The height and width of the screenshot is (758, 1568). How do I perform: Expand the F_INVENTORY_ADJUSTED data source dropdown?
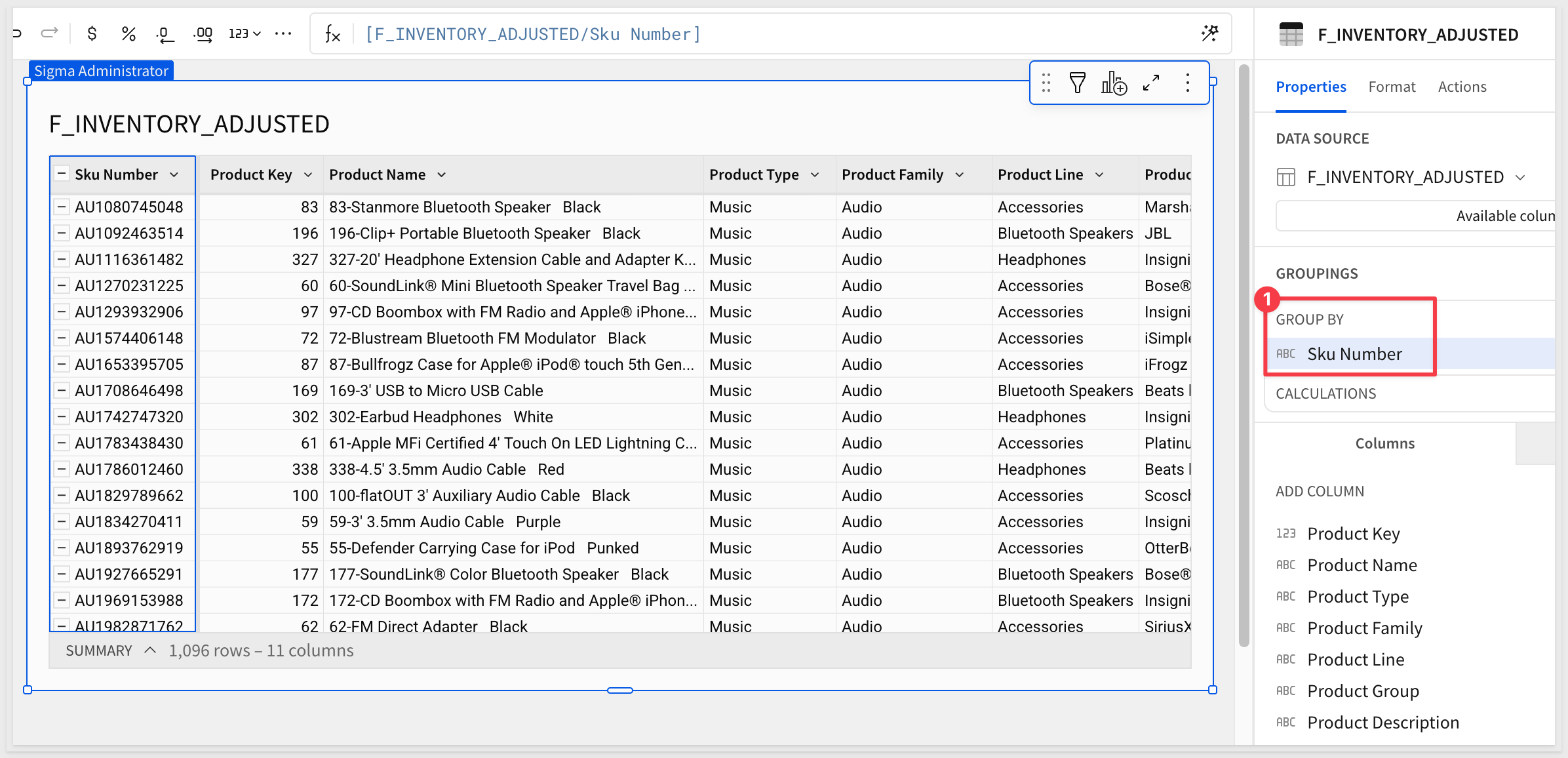1521,178
